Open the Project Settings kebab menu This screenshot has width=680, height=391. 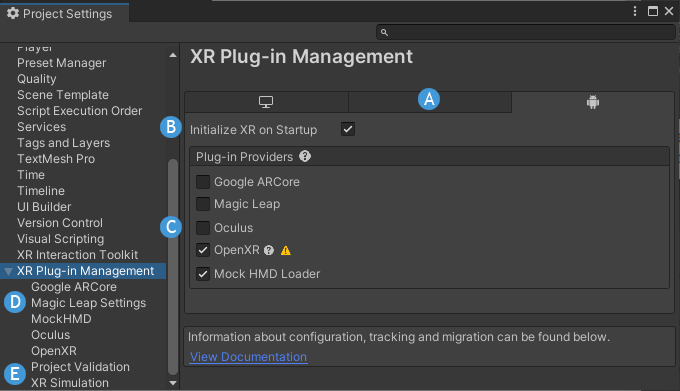[635, 12]
